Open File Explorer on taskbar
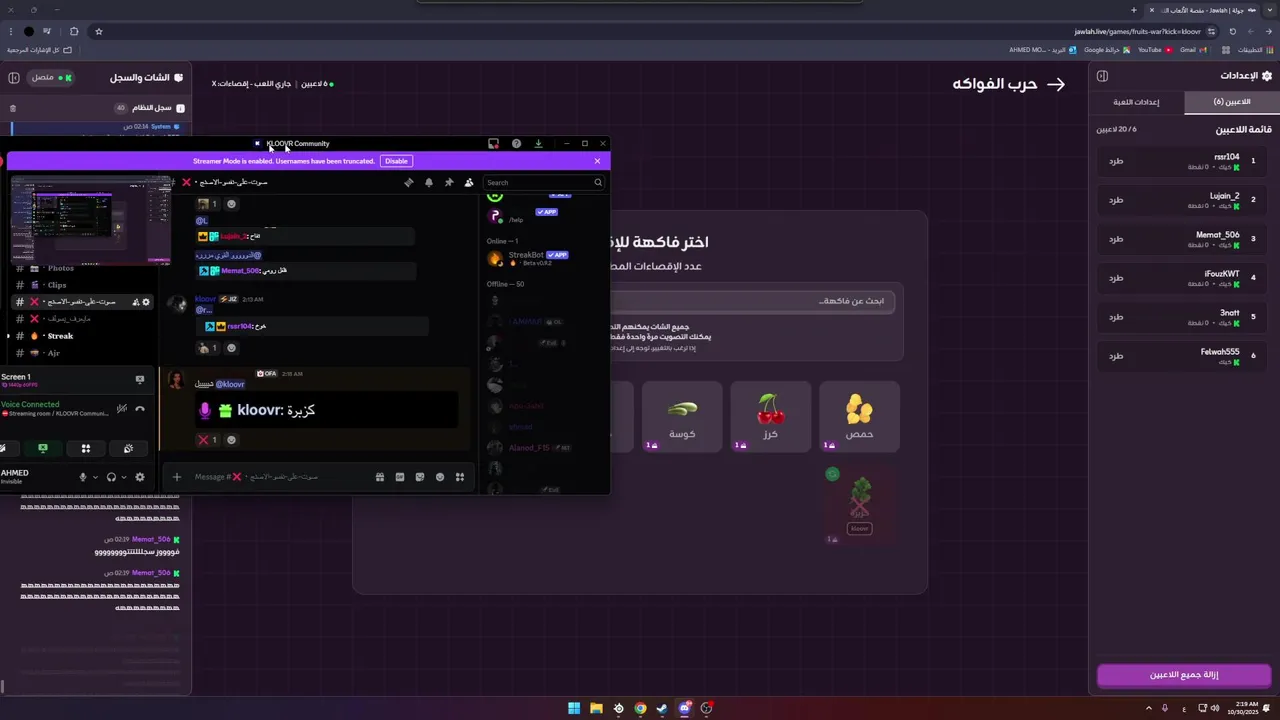 (x=596, y=708)
